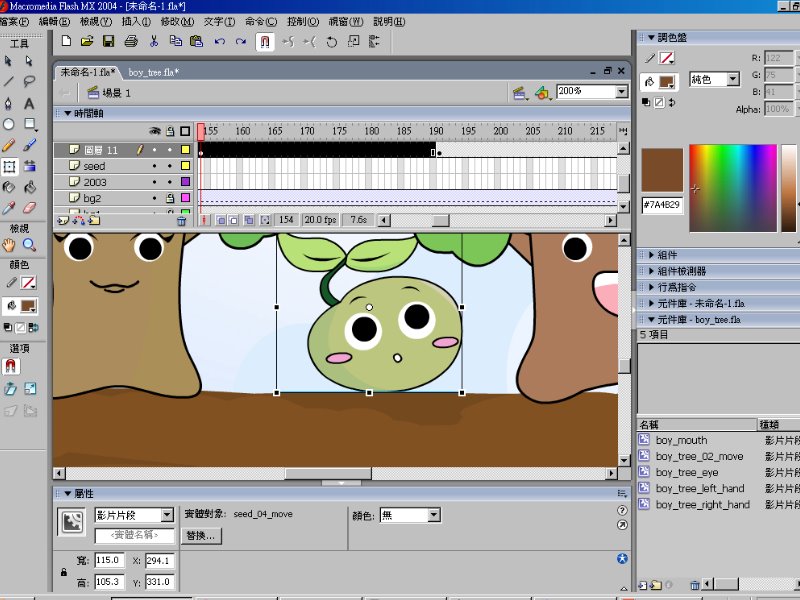Image resolution: width=800 pixels, height=600 pixels.
Task: Select the Subselection tool
Action: click(x=29, y=61)
